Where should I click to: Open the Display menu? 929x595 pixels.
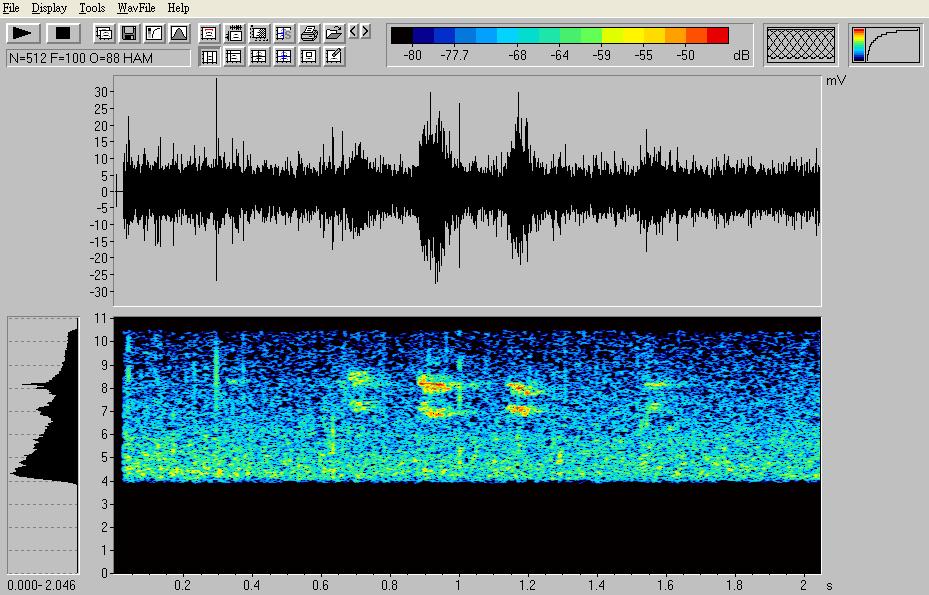click(49, 8)
